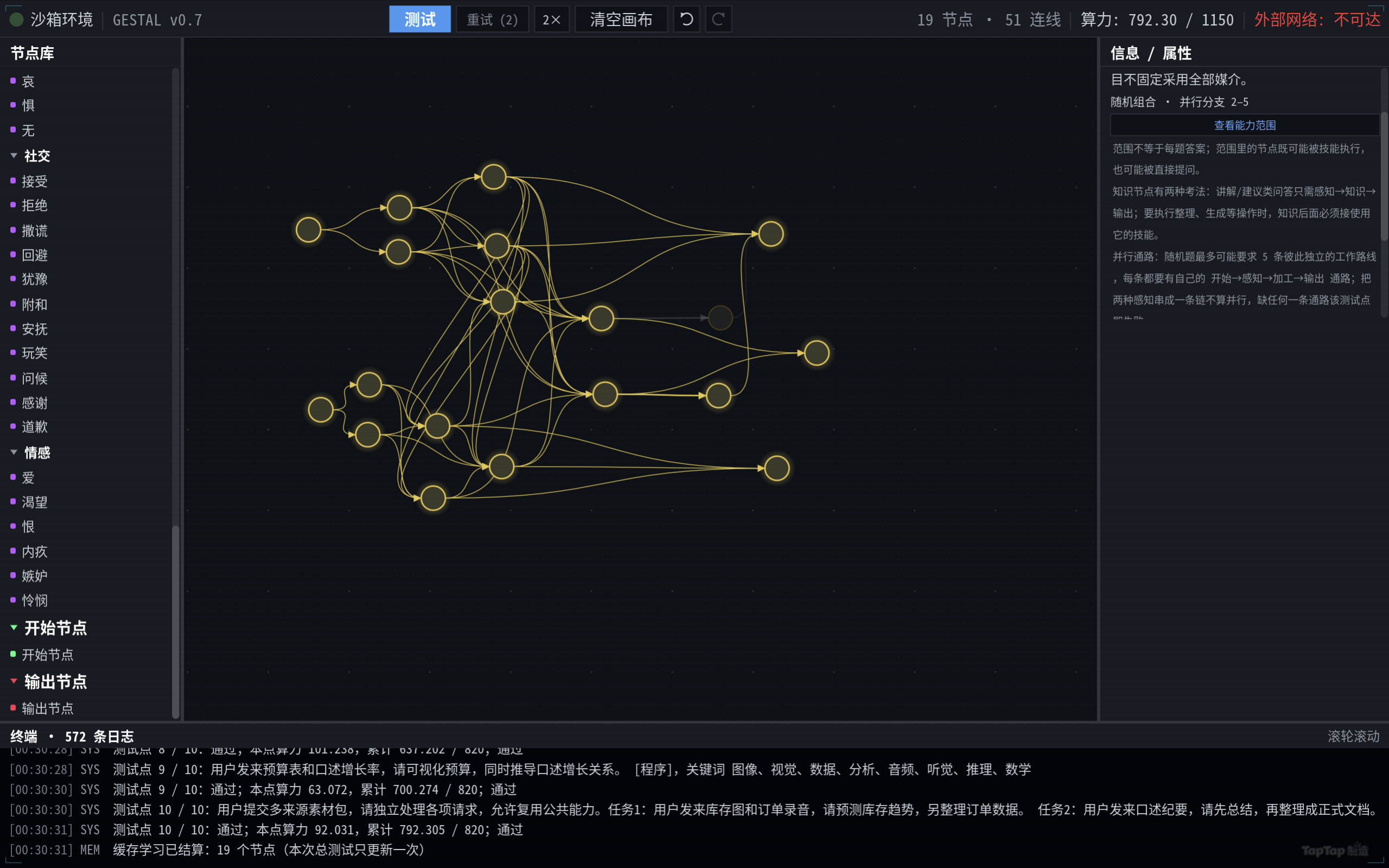Select the 怜悯 node item
The height and width of the screenshot is (868, 1389).
pyautogui.click(x=29, y=601)
